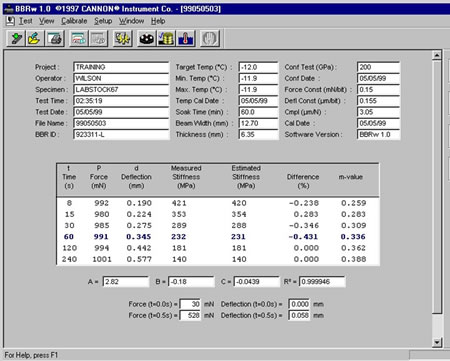450x361 pixels.
Task: Click the stacked gold weights verification icon
Action: click(166, 39)
